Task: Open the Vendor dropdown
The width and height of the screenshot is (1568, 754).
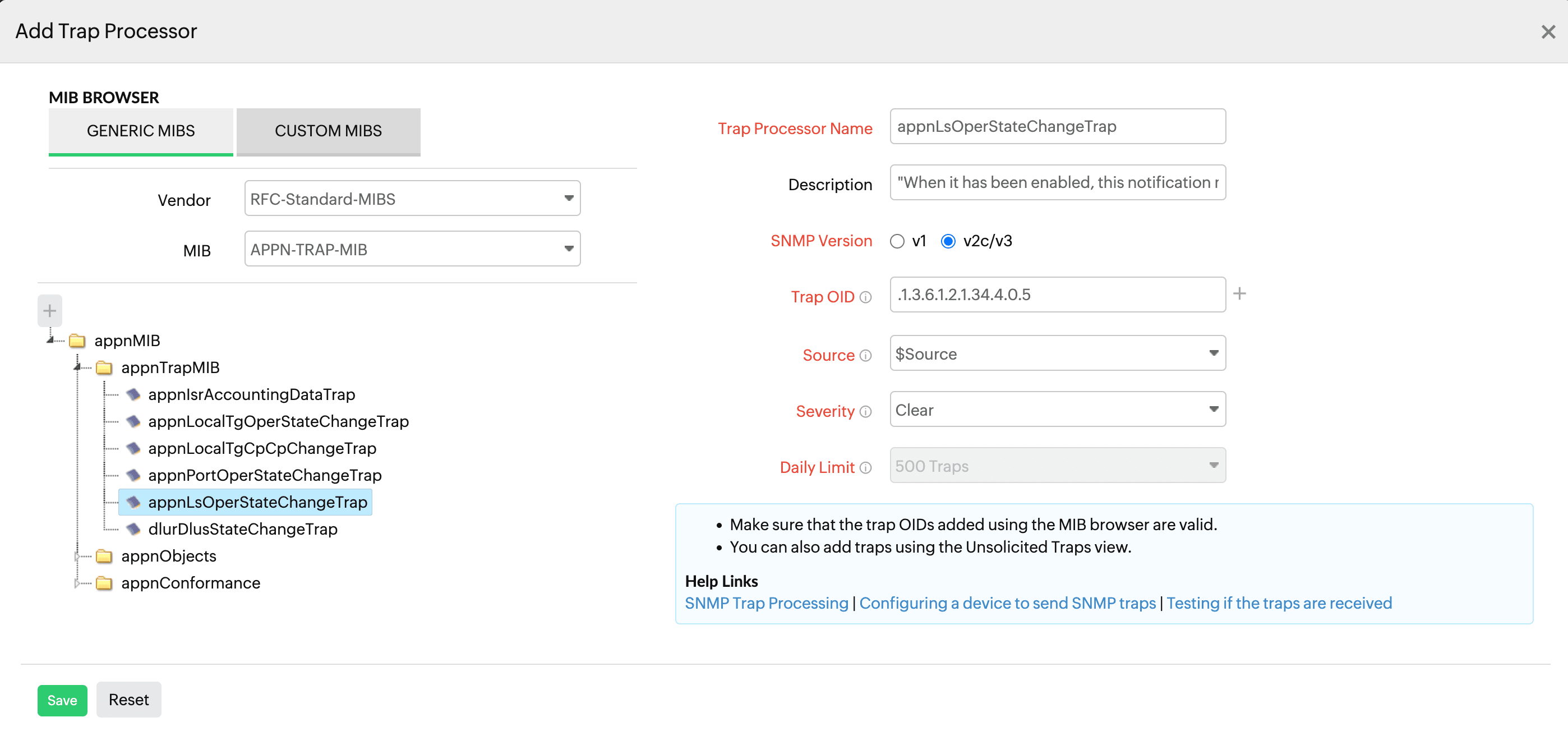Action: click(x=412, y=199)
